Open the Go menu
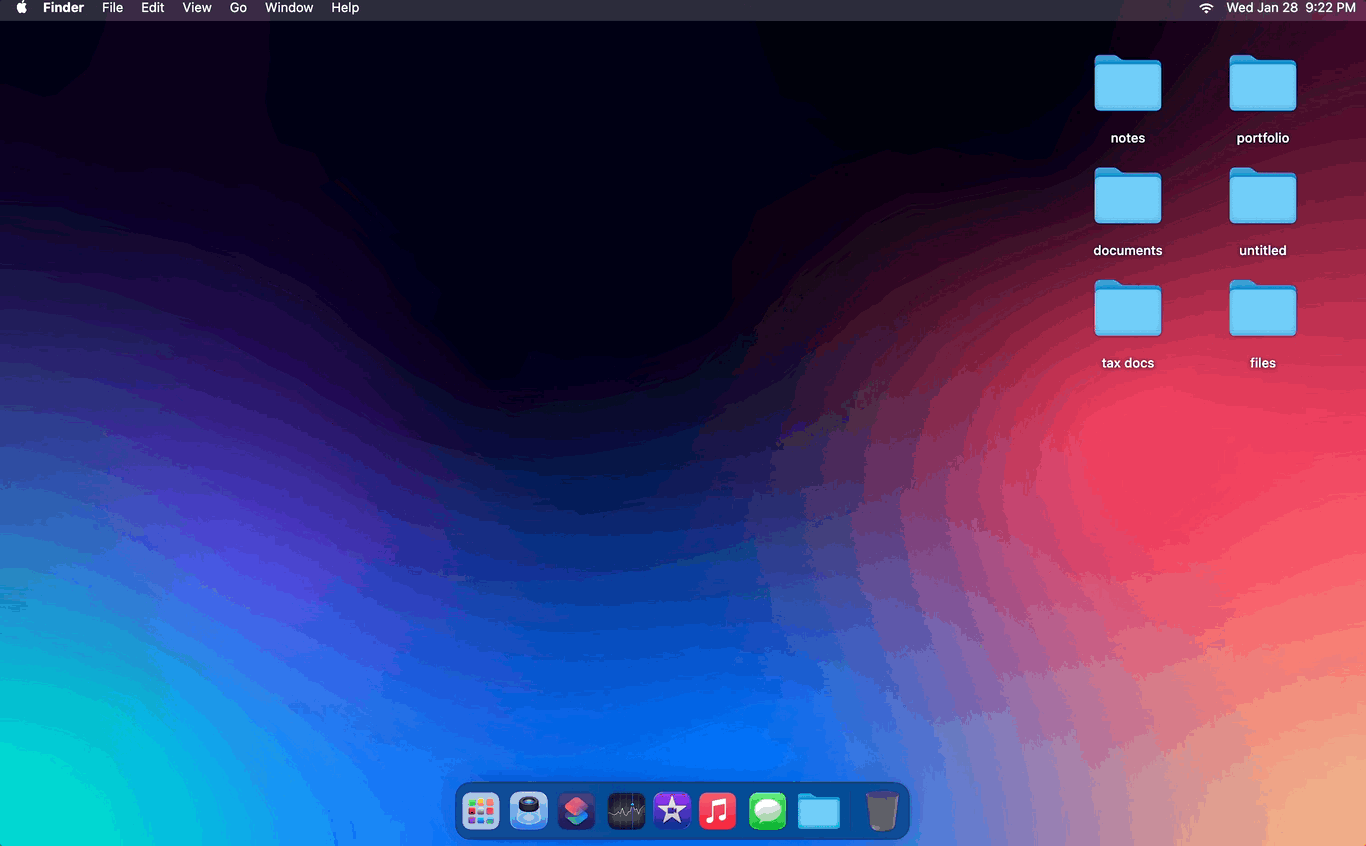Image resolution: width=1366 pixels, height=846 pixels. tap(238, 8)
